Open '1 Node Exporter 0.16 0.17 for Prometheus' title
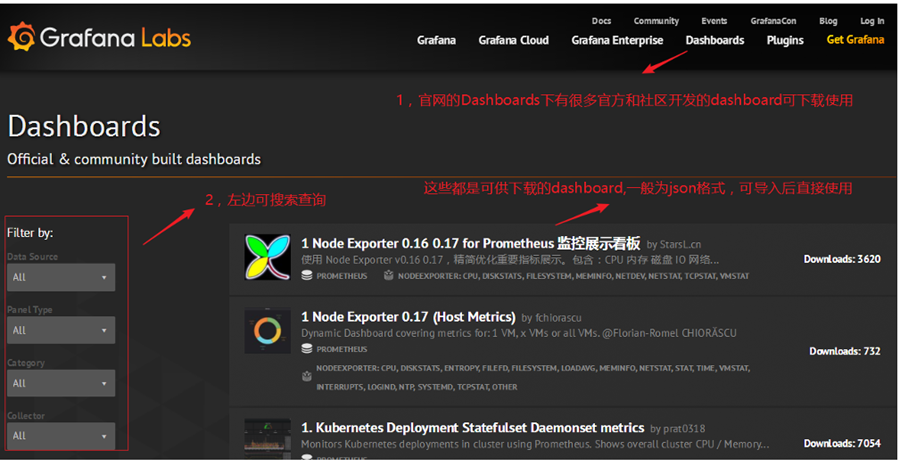This screenshot has width=900, height=466. 471,243
